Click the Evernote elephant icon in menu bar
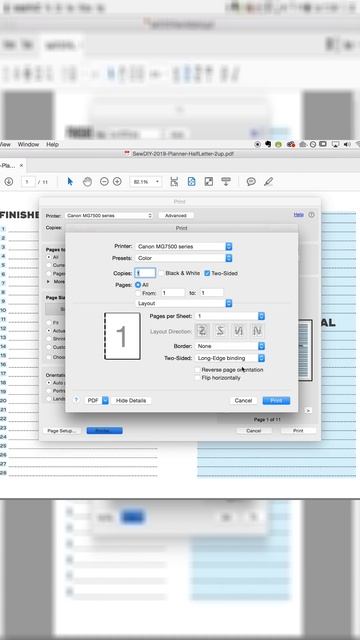Viewport: 360px width, 640px height. tap(268, 144)
